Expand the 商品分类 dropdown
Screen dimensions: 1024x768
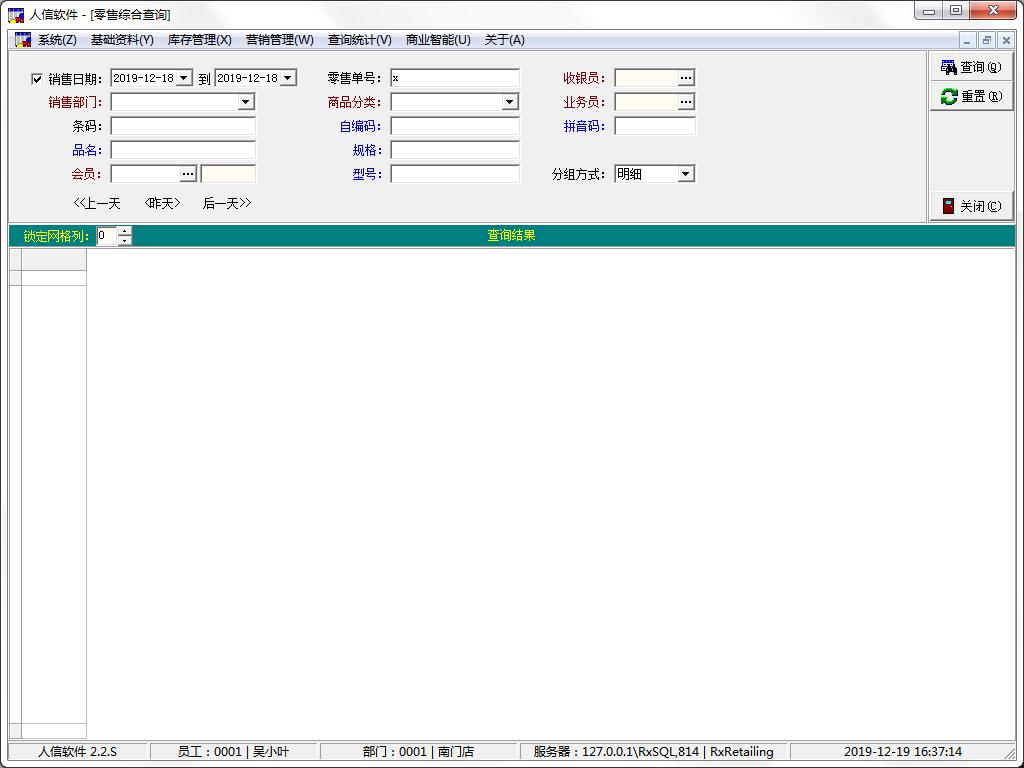(x=509, y=102)
